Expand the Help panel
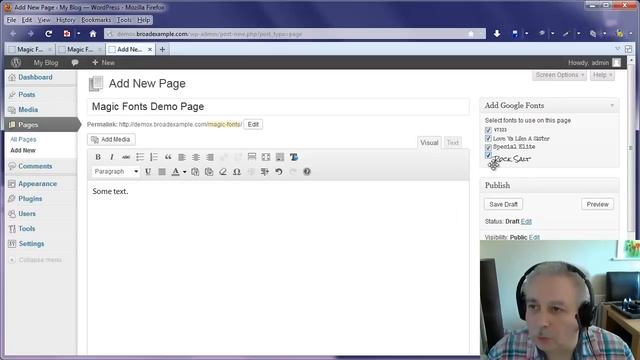 coord(602,75)
